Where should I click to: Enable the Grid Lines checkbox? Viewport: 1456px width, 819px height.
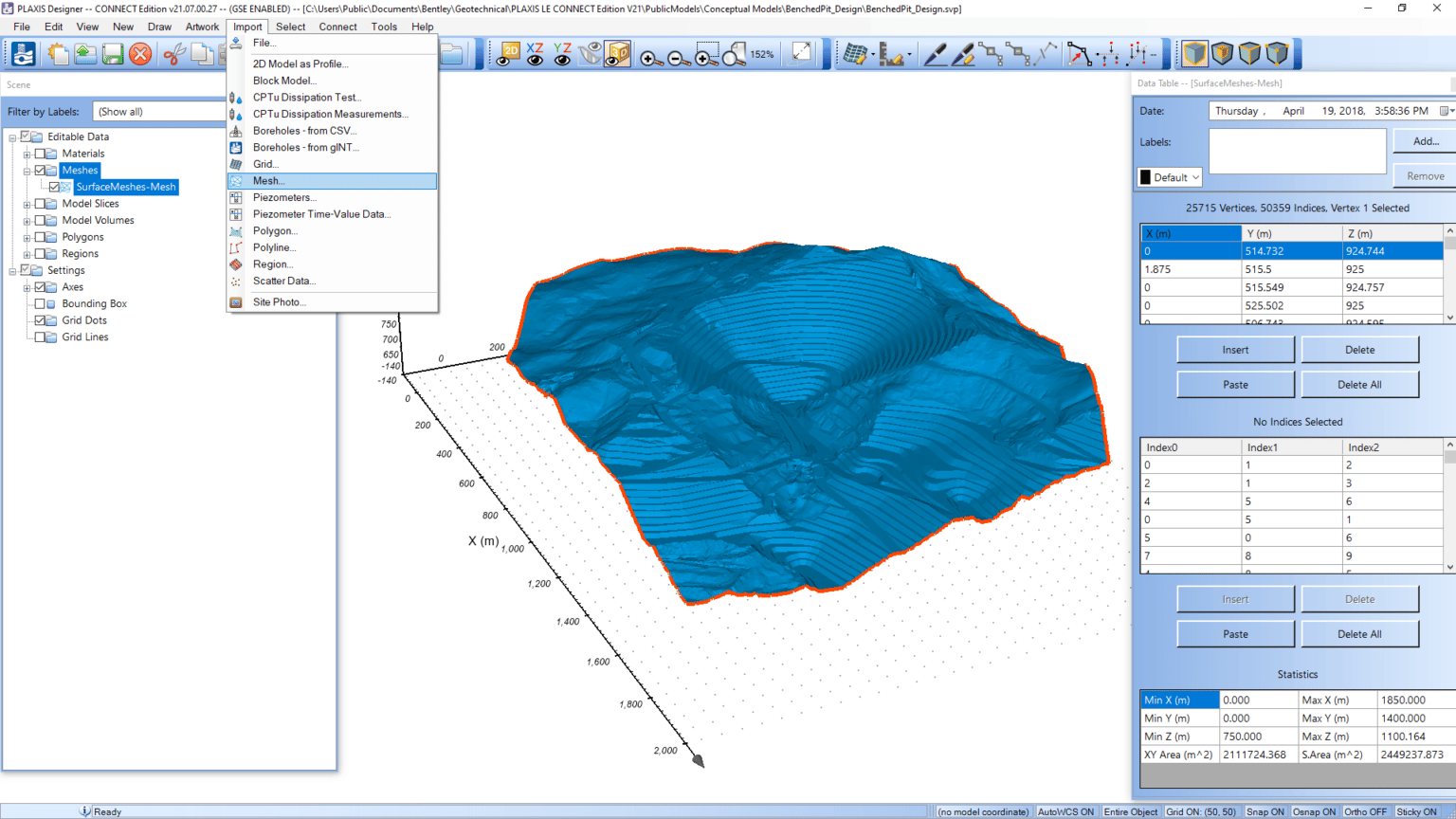[x=40, y=337]
